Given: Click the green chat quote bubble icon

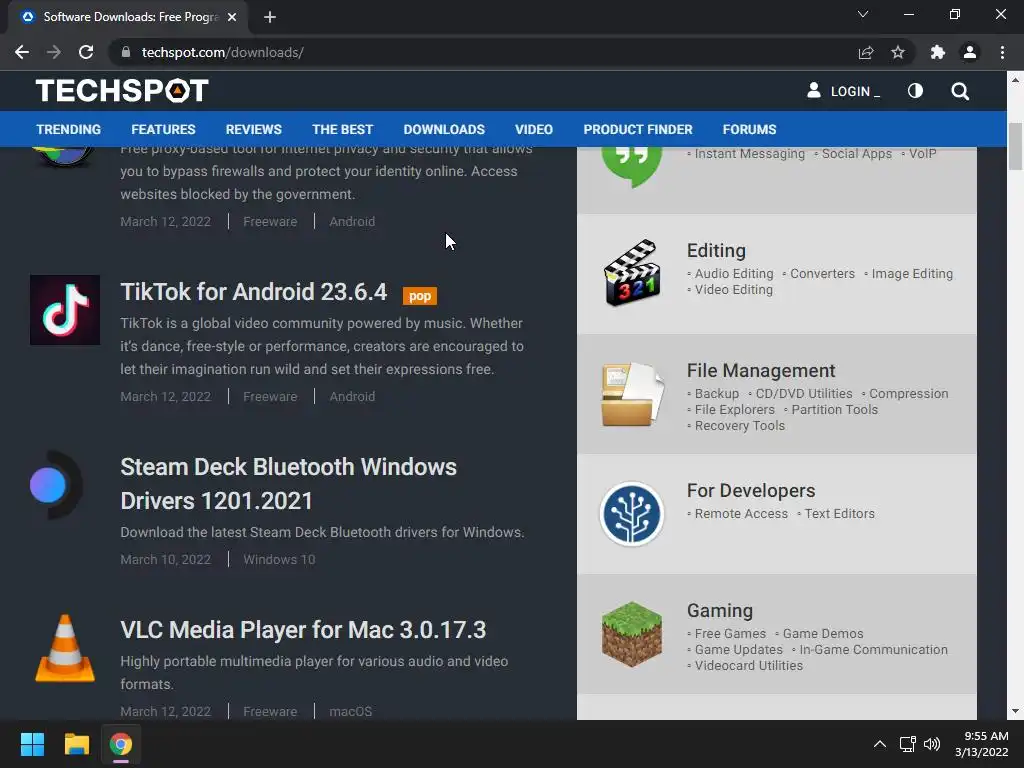Looking at the screenshot, I should [632, 165].
